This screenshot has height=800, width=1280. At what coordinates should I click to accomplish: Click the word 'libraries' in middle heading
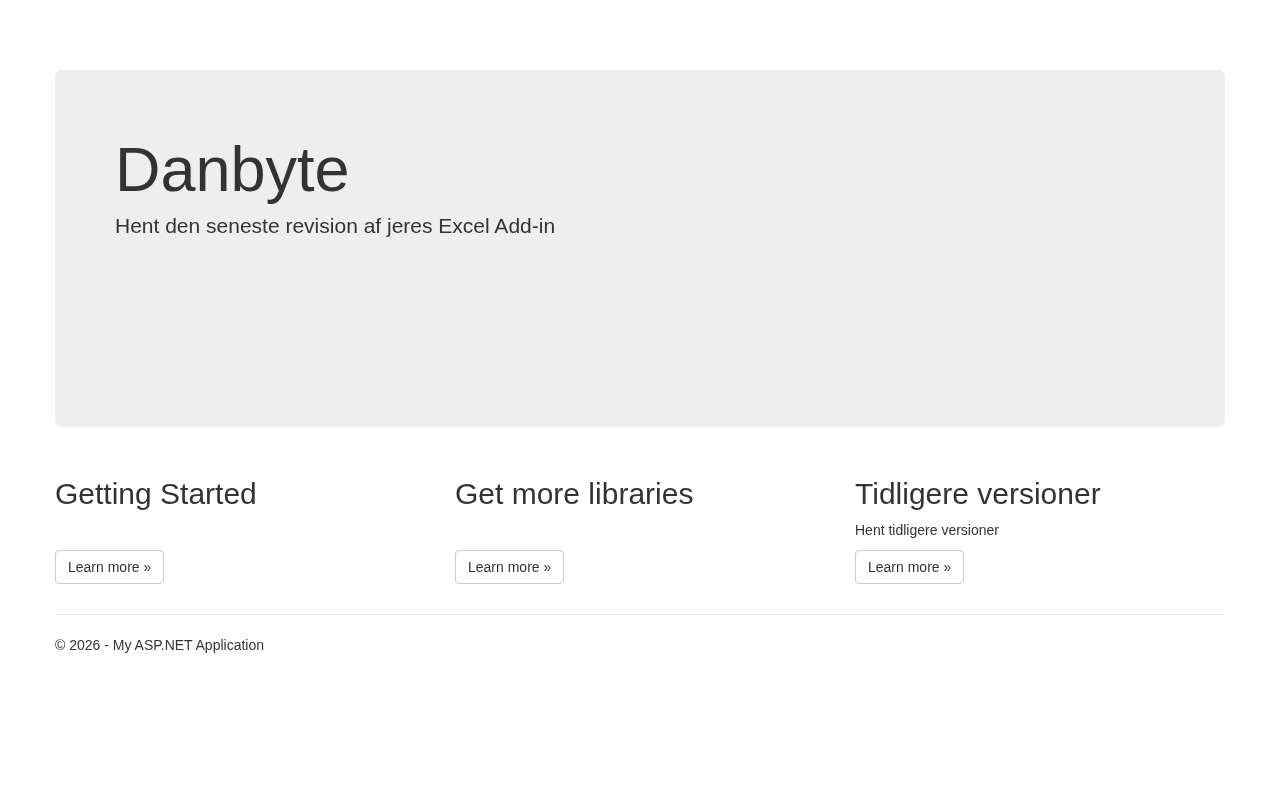point(640,494)
